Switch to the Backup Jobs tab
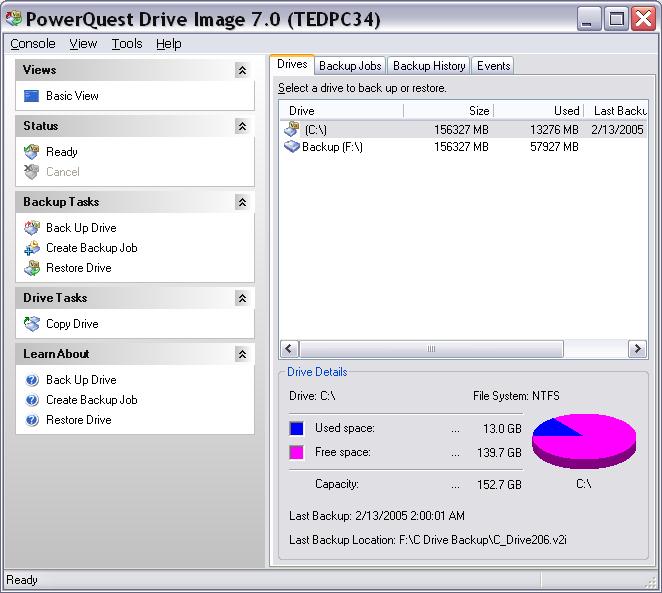The height and width of the screenshot is (593, 662). pos(350,66)
